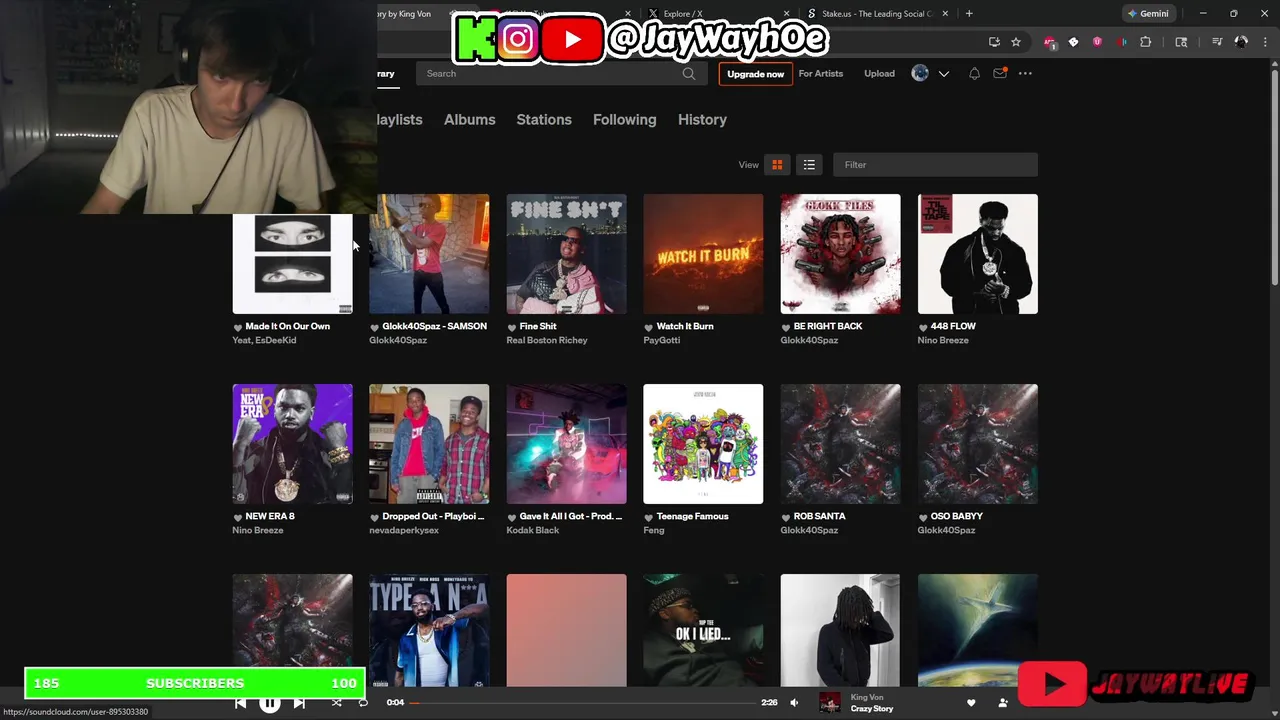
Task: Open the pink shield U extension icon
Action: [1097, 42]
